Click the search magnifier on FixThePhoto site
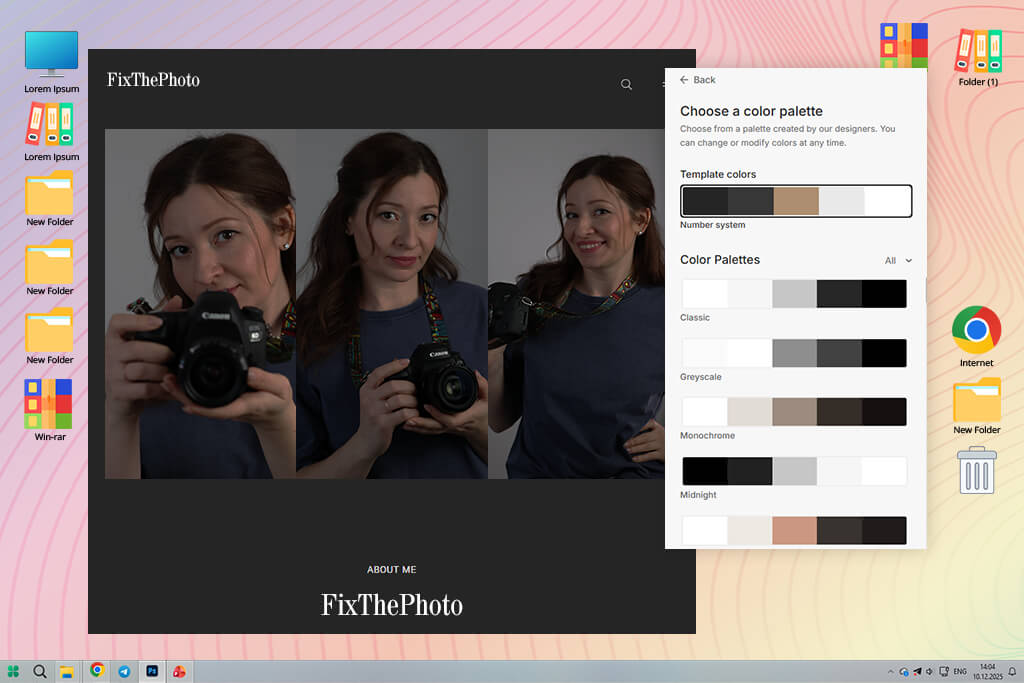This screenshot has height=683, width=1024. click(626, 85)
